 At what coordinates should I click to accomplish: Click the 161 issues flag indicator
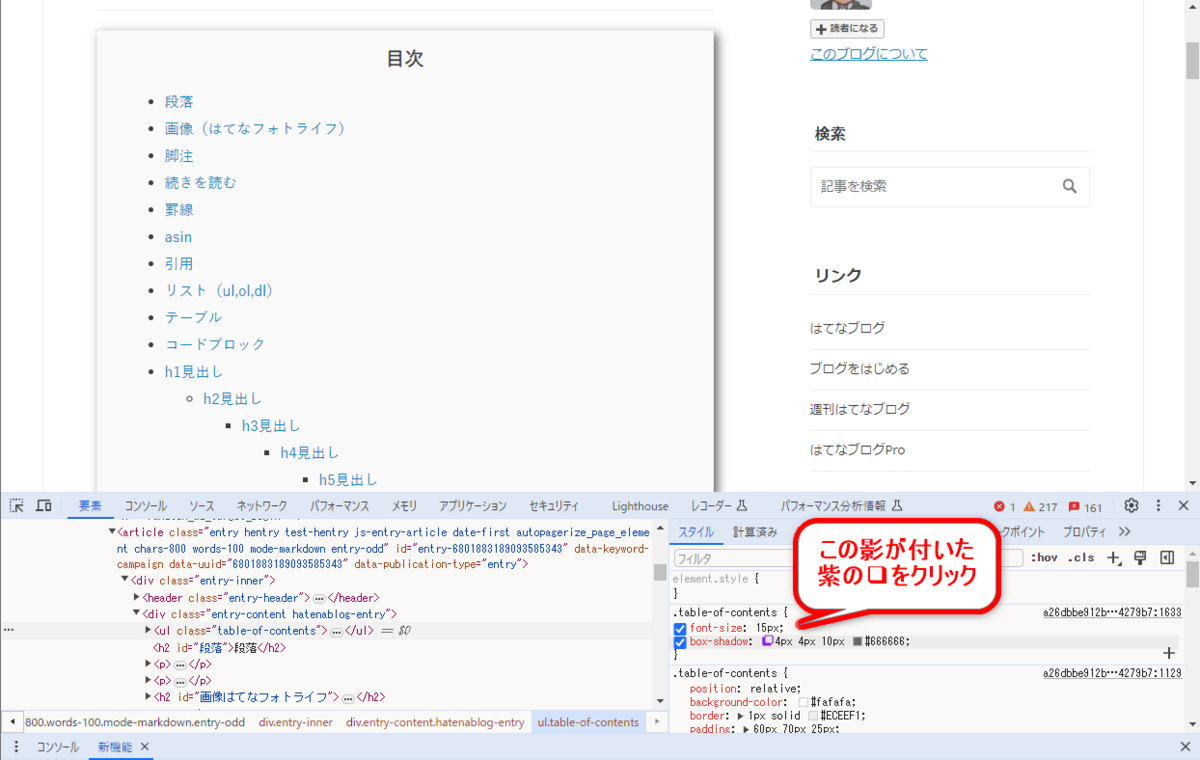1085,507
